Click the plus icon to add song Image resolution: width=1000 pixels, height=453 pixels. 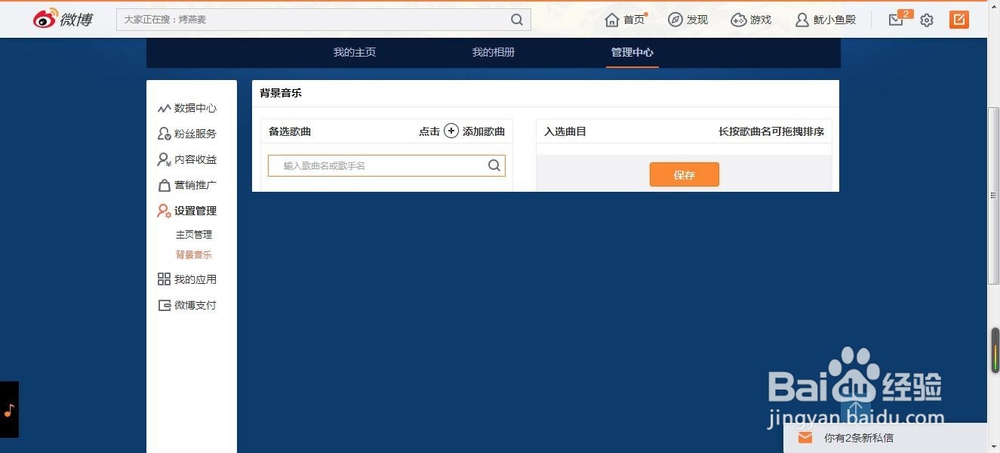coord(451,131)
